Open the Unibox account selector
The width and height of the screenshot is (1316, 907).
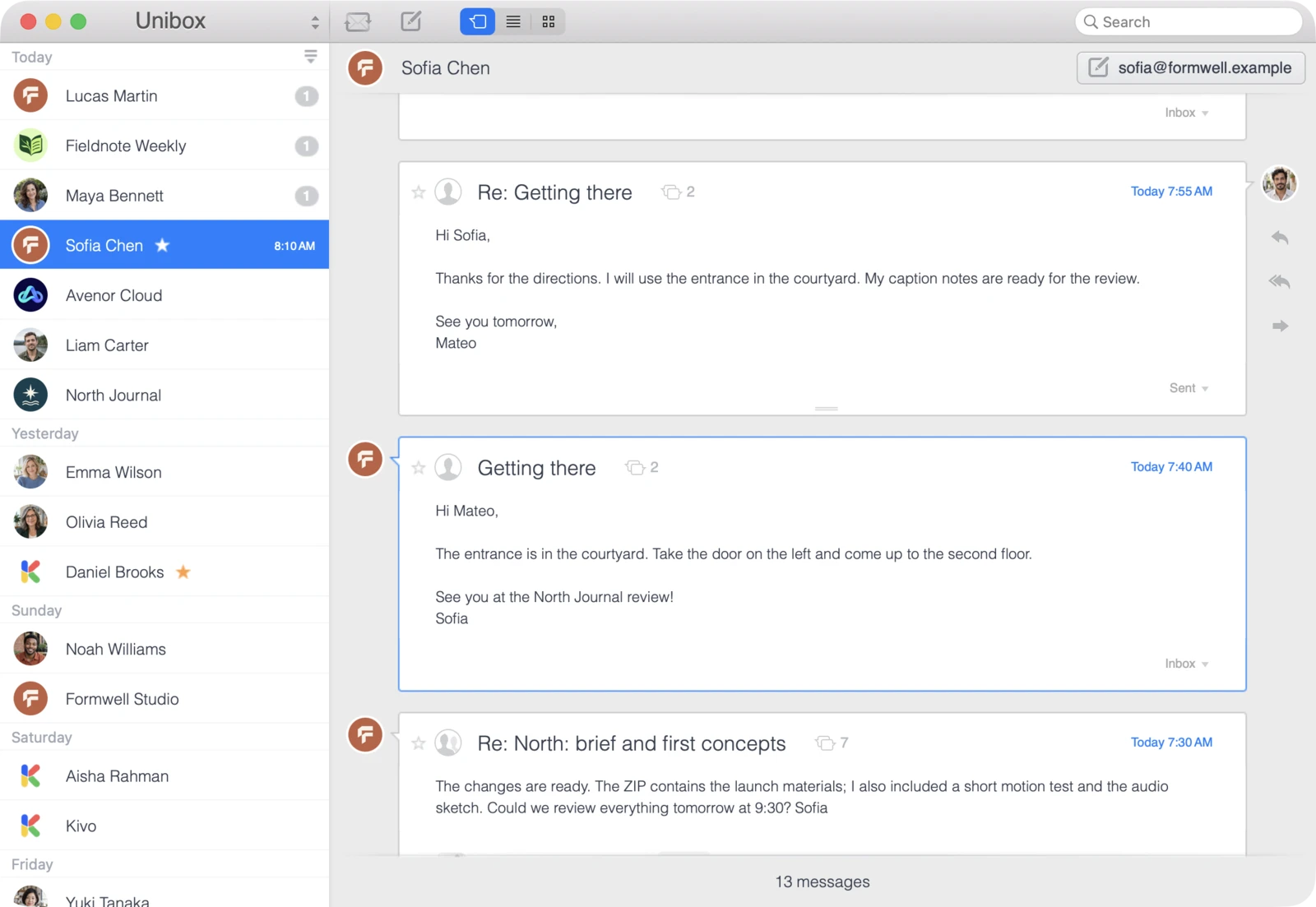[315, 22]
